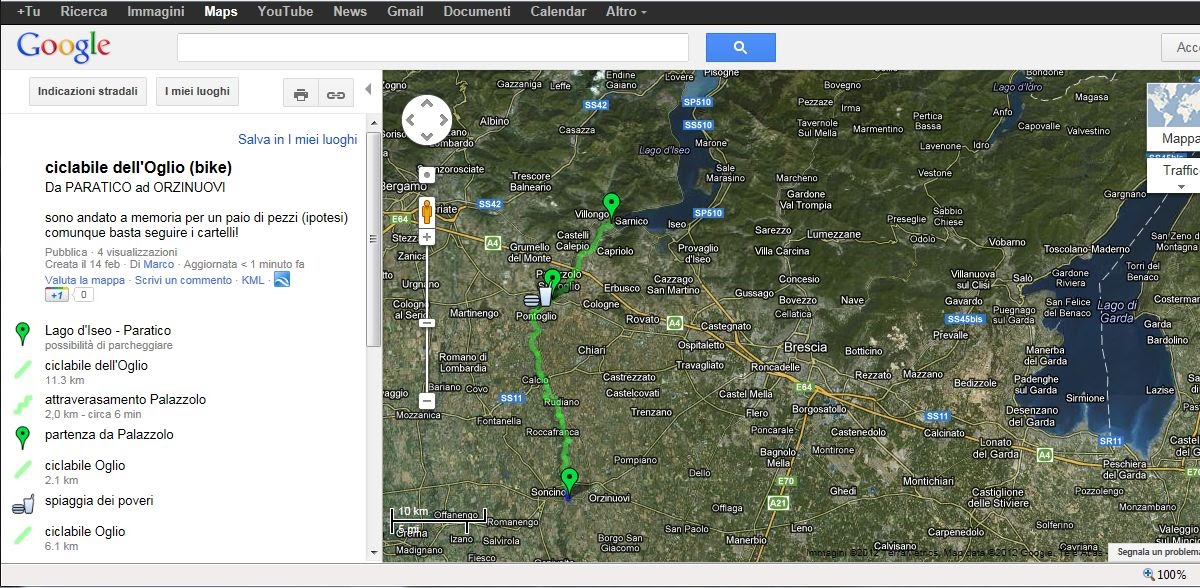Download the KML link
The image size is (1200, 588).
point(253,280)
